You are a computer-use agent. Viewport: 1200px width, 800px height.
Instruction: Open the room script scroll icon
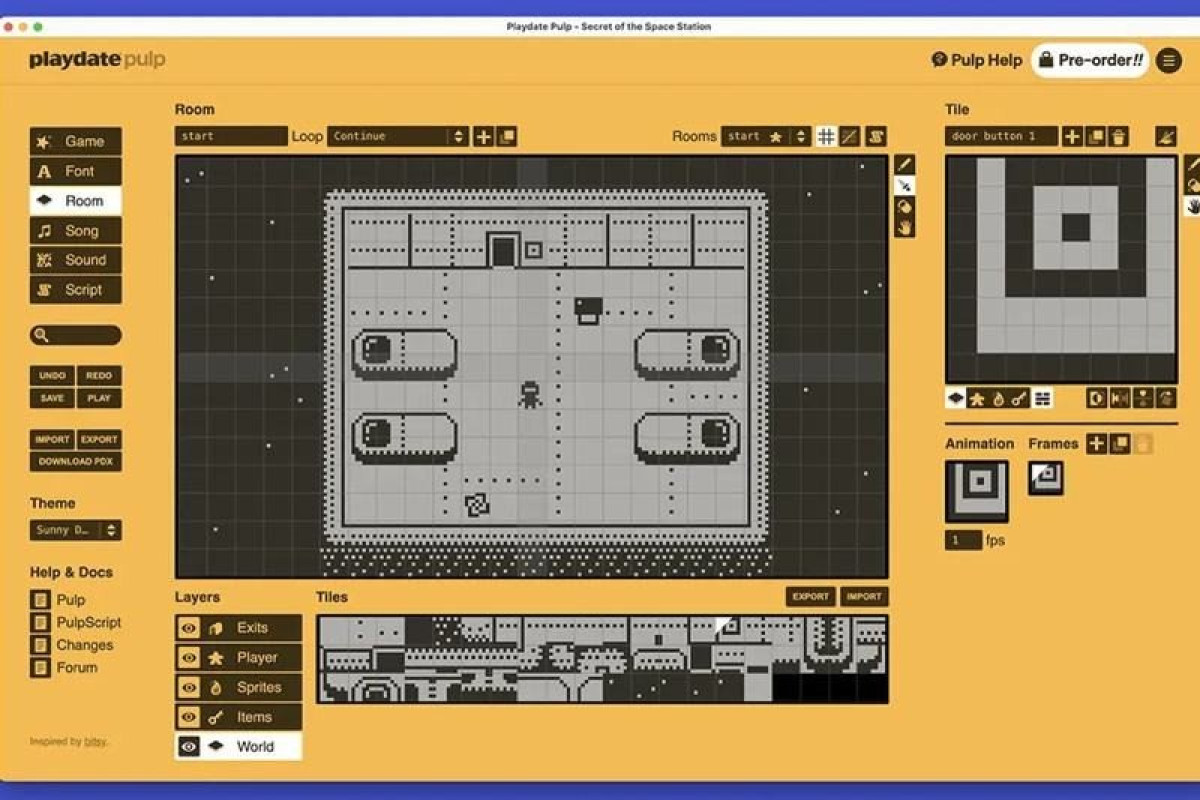point(876,136)
